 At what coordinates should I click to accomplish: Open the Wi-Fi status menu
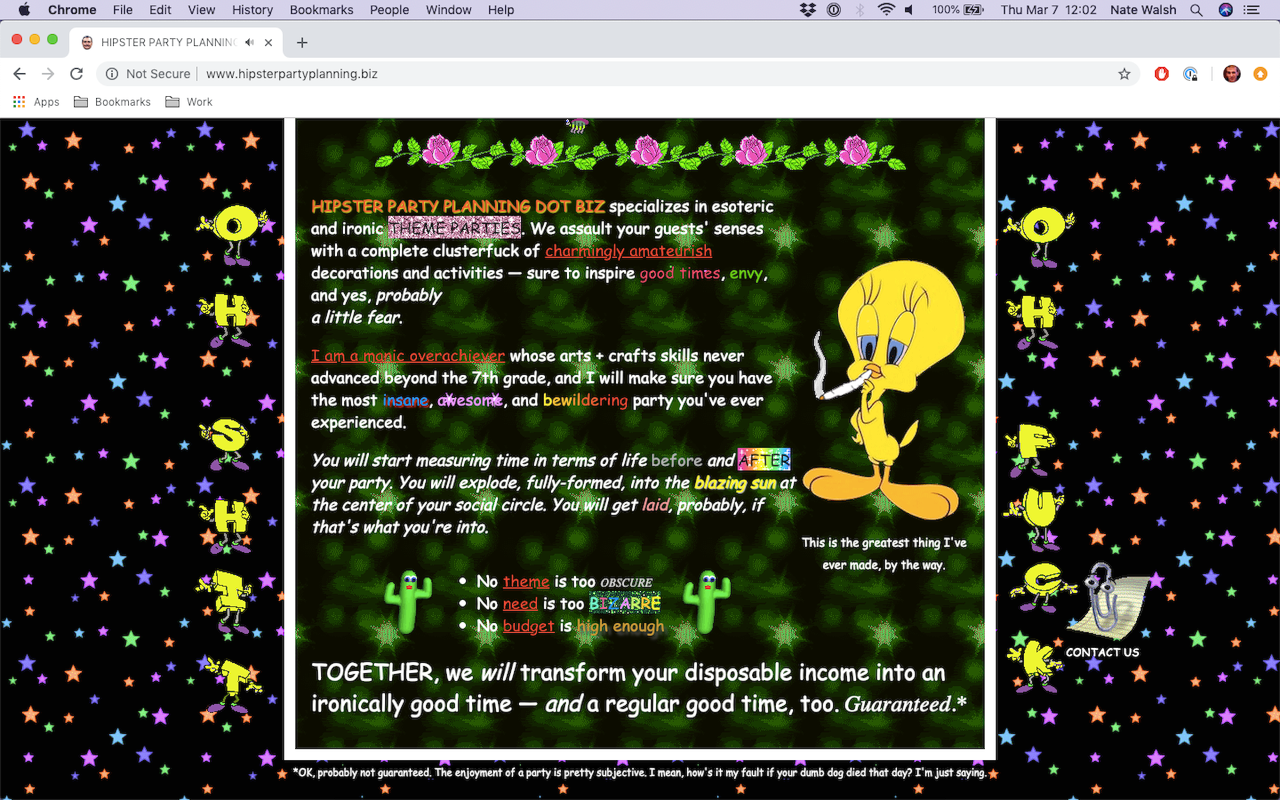(886, 10)
